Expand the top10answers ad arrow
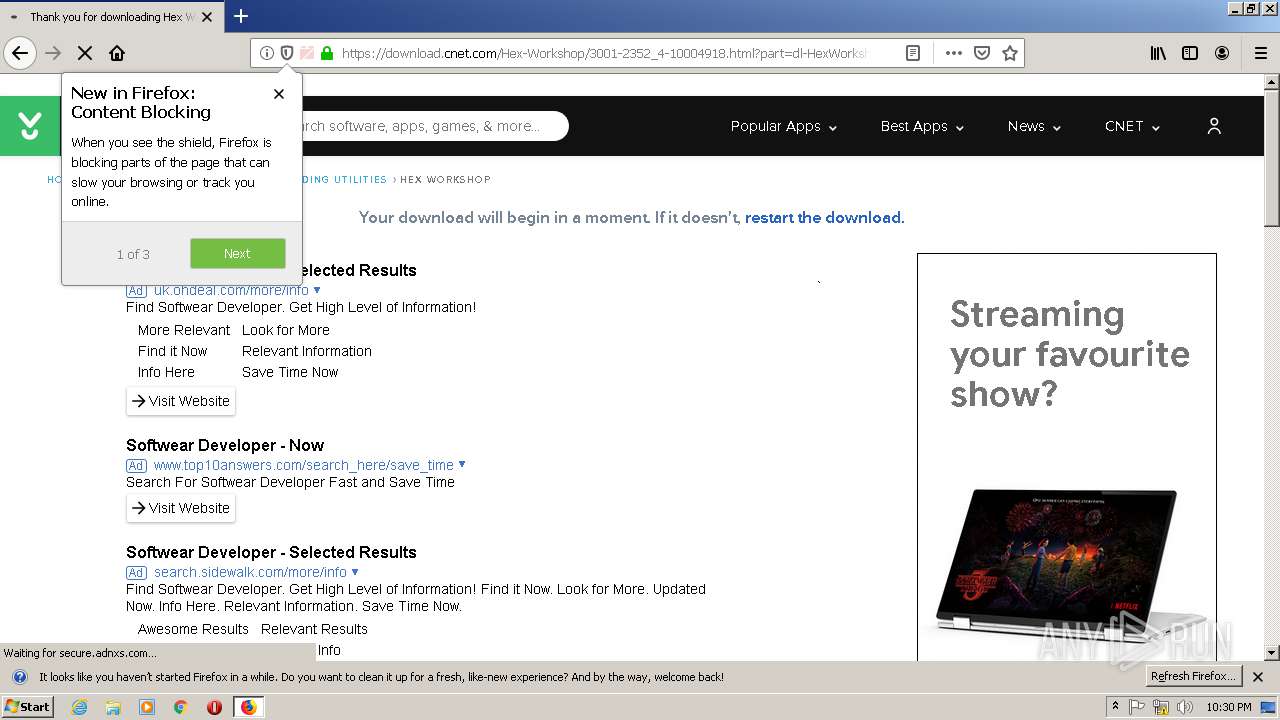 tap(462, 465)
